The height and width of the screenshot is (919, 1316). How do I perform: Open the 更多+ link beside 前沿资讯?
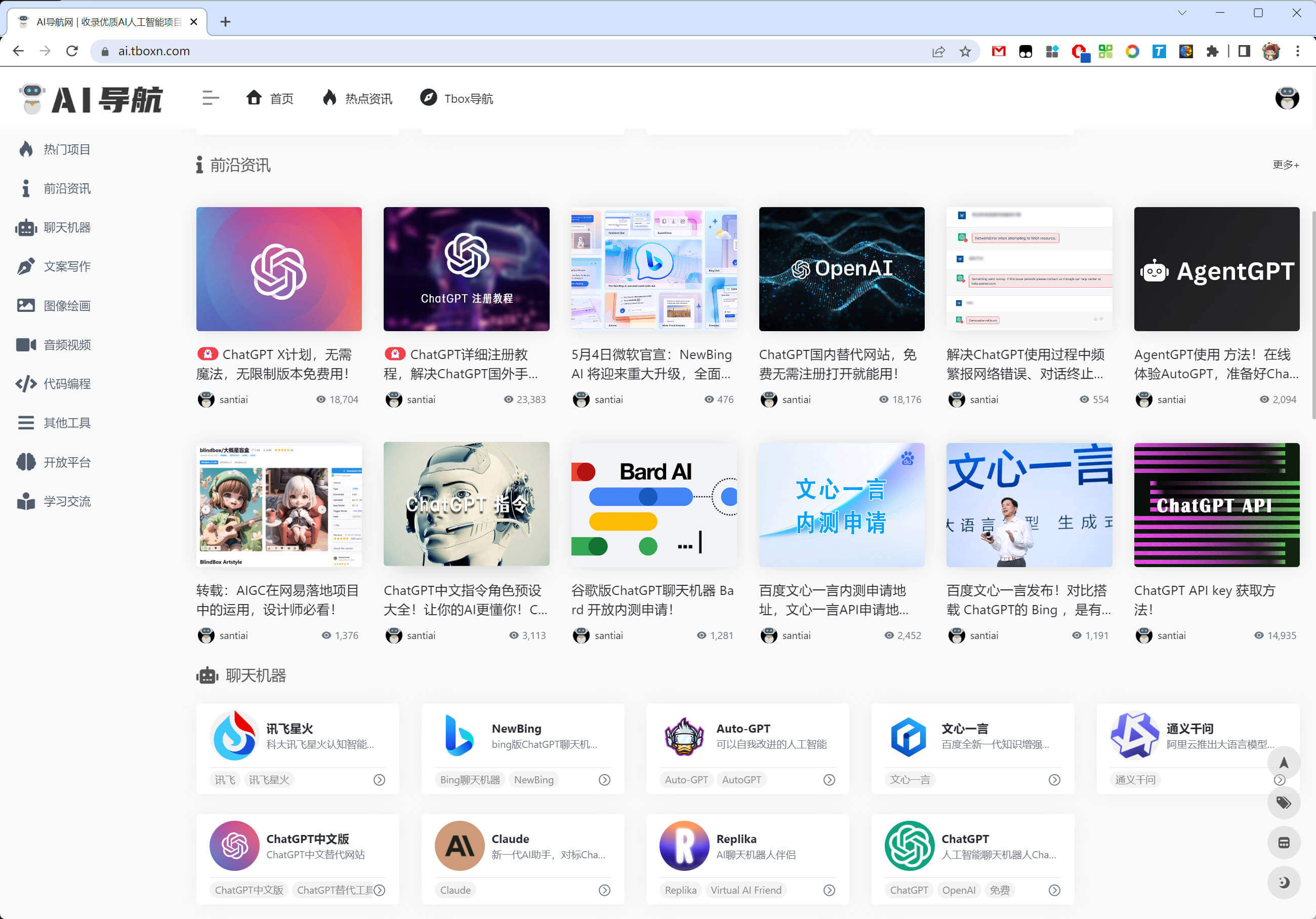tap(1285, 165)
